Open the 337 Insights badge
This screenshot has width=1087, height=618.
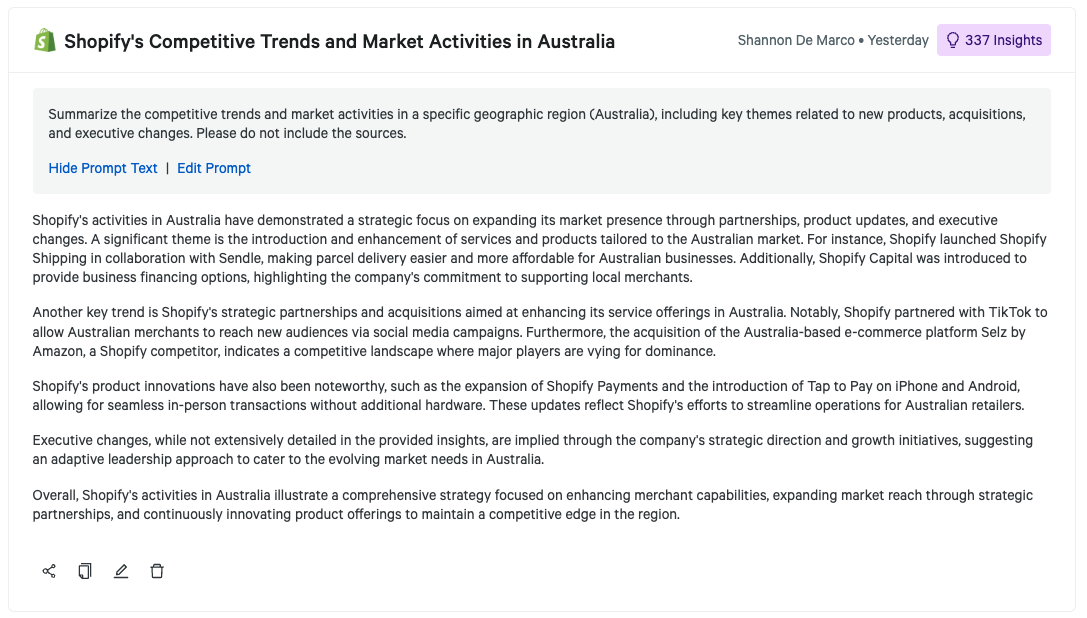pyautogui.click(x=994, y=41)
